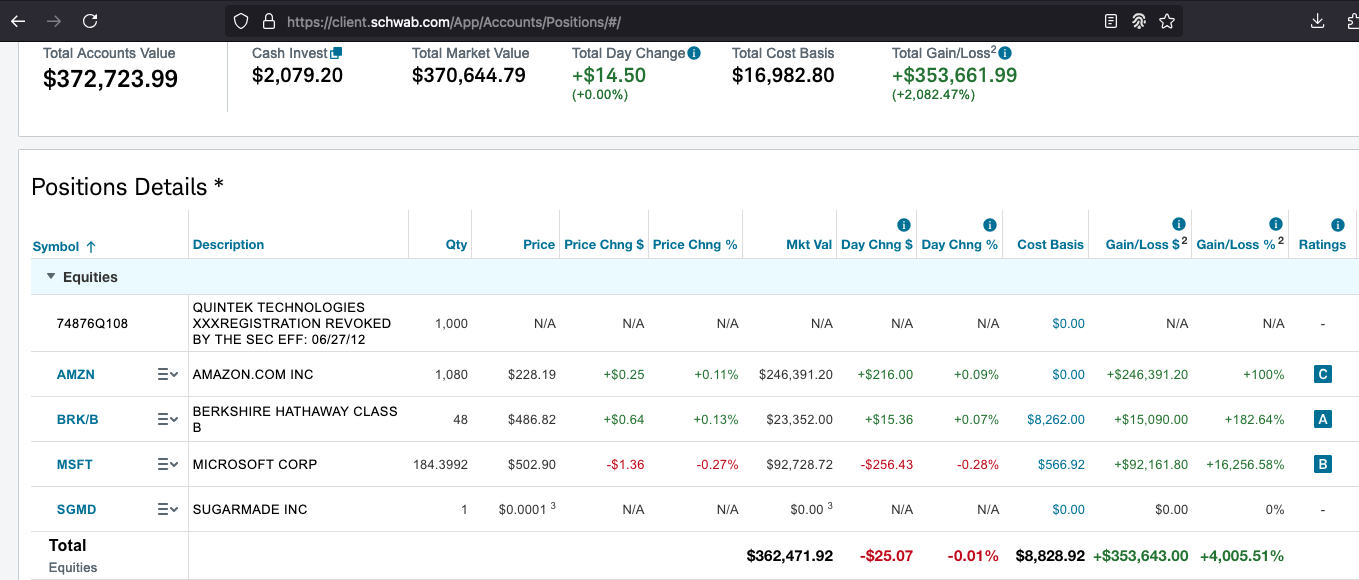Viewport: 1359px width, 580px height.
Task: Open the AMZN symbol link
Action: coord(76,375)
